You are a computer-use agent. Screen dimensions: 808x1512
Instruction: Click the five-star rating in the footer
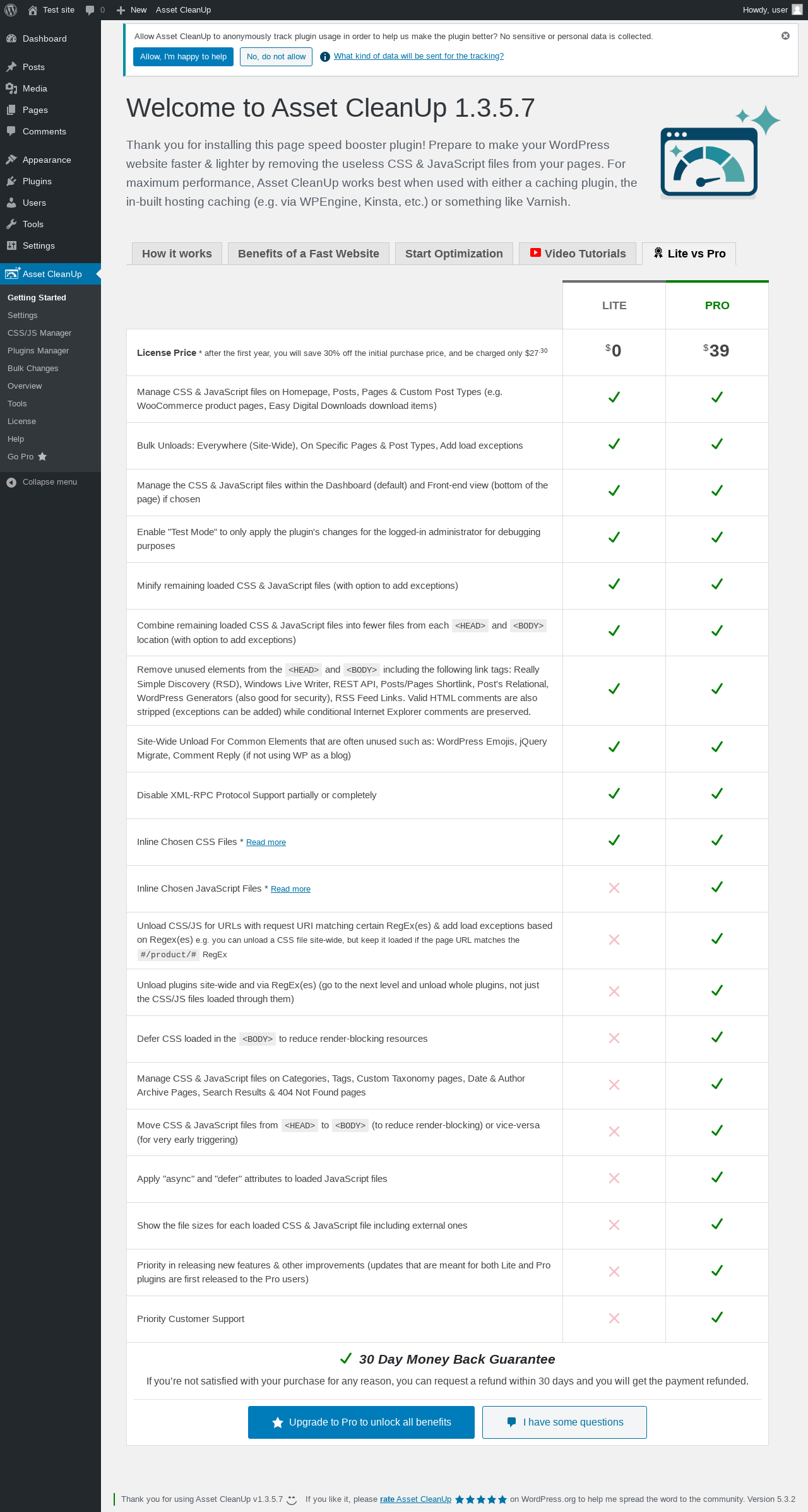481,1499
